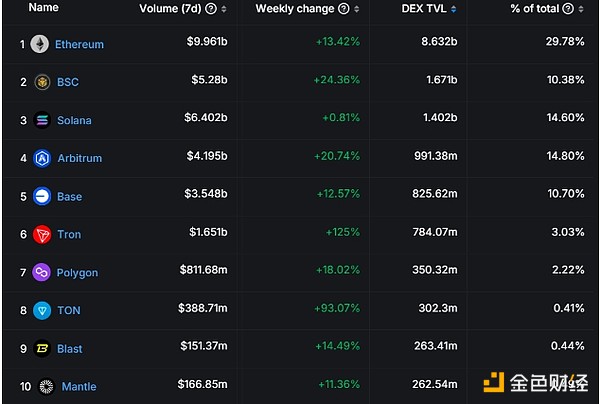The image size is (600, 404).
Task: Click the Solana logo icon
Action: (x=42, y=120)
